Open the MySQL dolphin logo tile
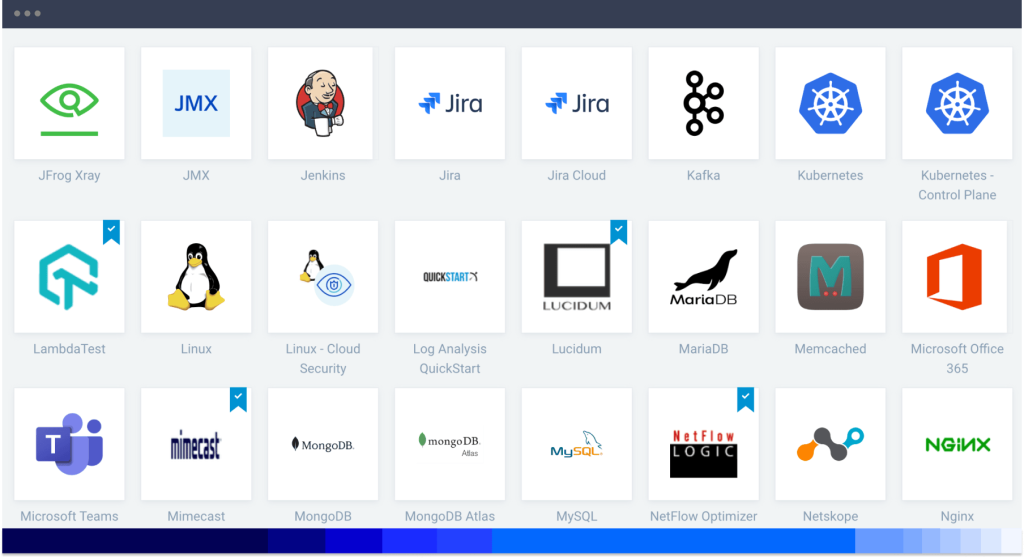This screenshot has width=1024, height=558. pos(576,444)
